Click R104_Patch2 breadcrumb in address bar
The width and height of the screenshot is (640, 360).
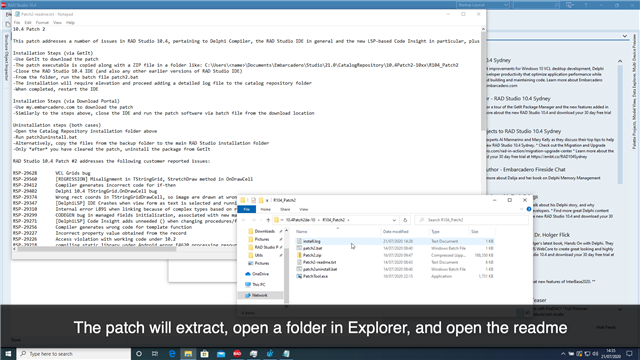[333, 220]
